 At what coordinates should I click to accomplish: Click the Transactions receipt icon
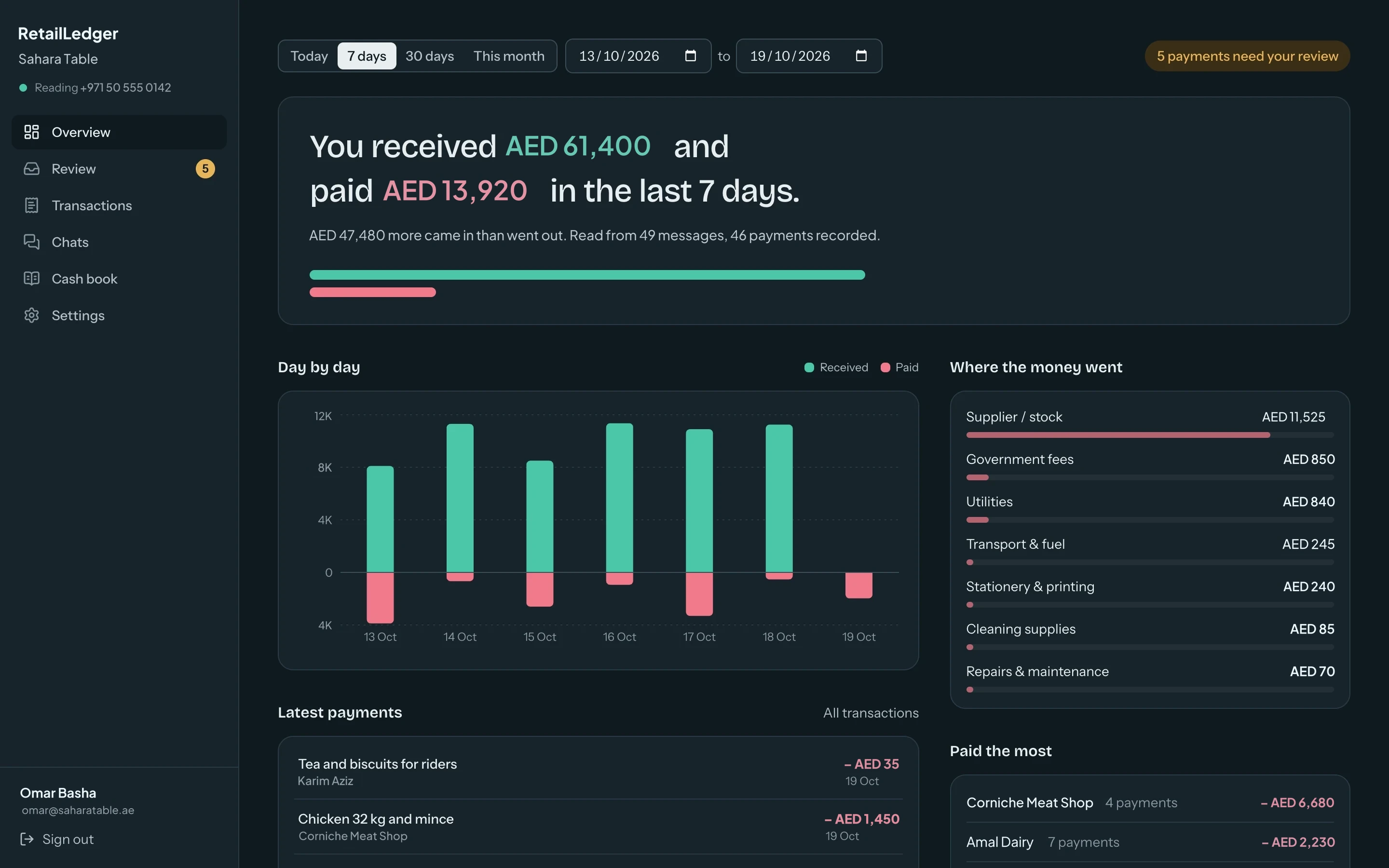click(31, 205)
